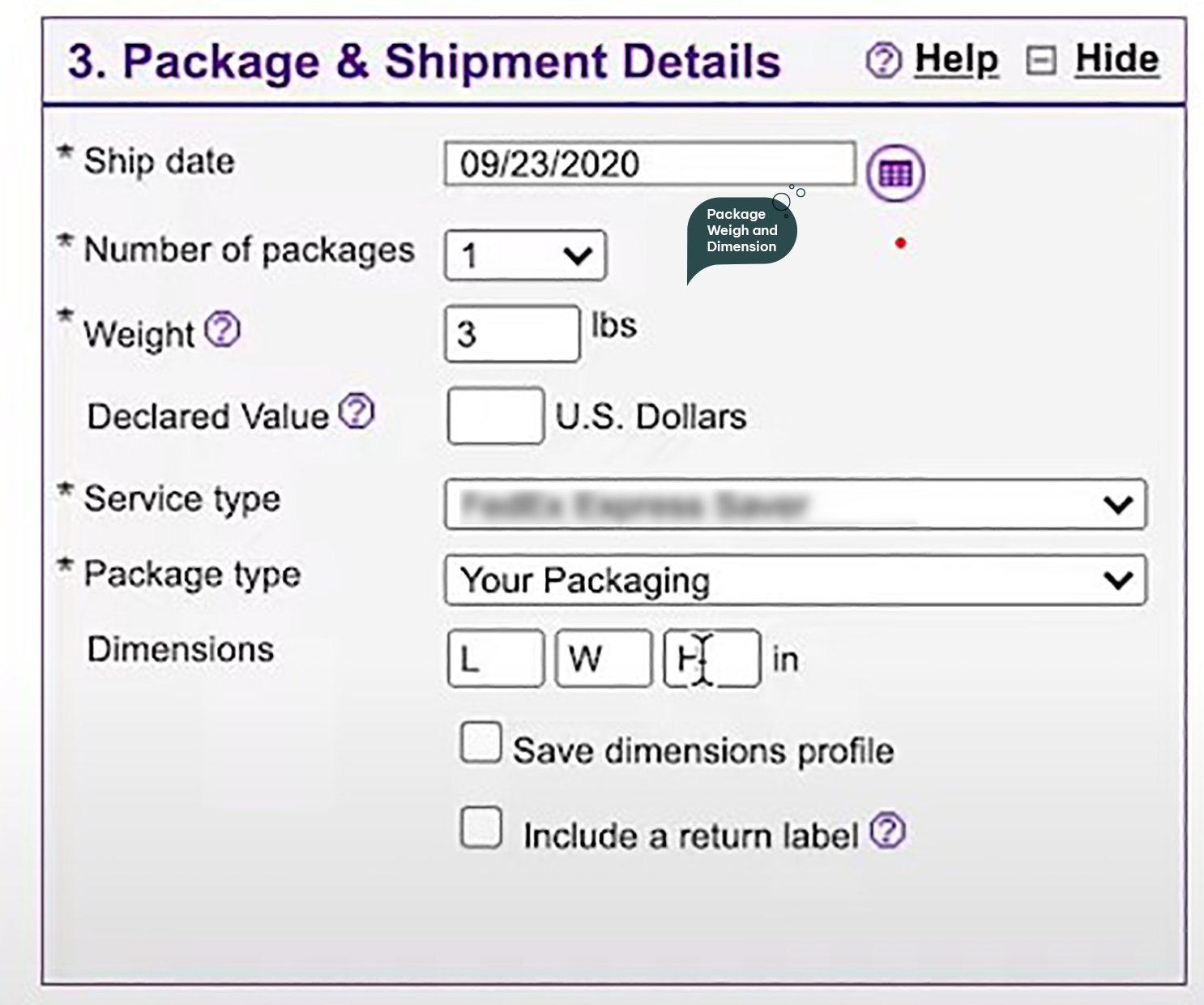
Task: Open the Help link
Action: tap(956, 60)
